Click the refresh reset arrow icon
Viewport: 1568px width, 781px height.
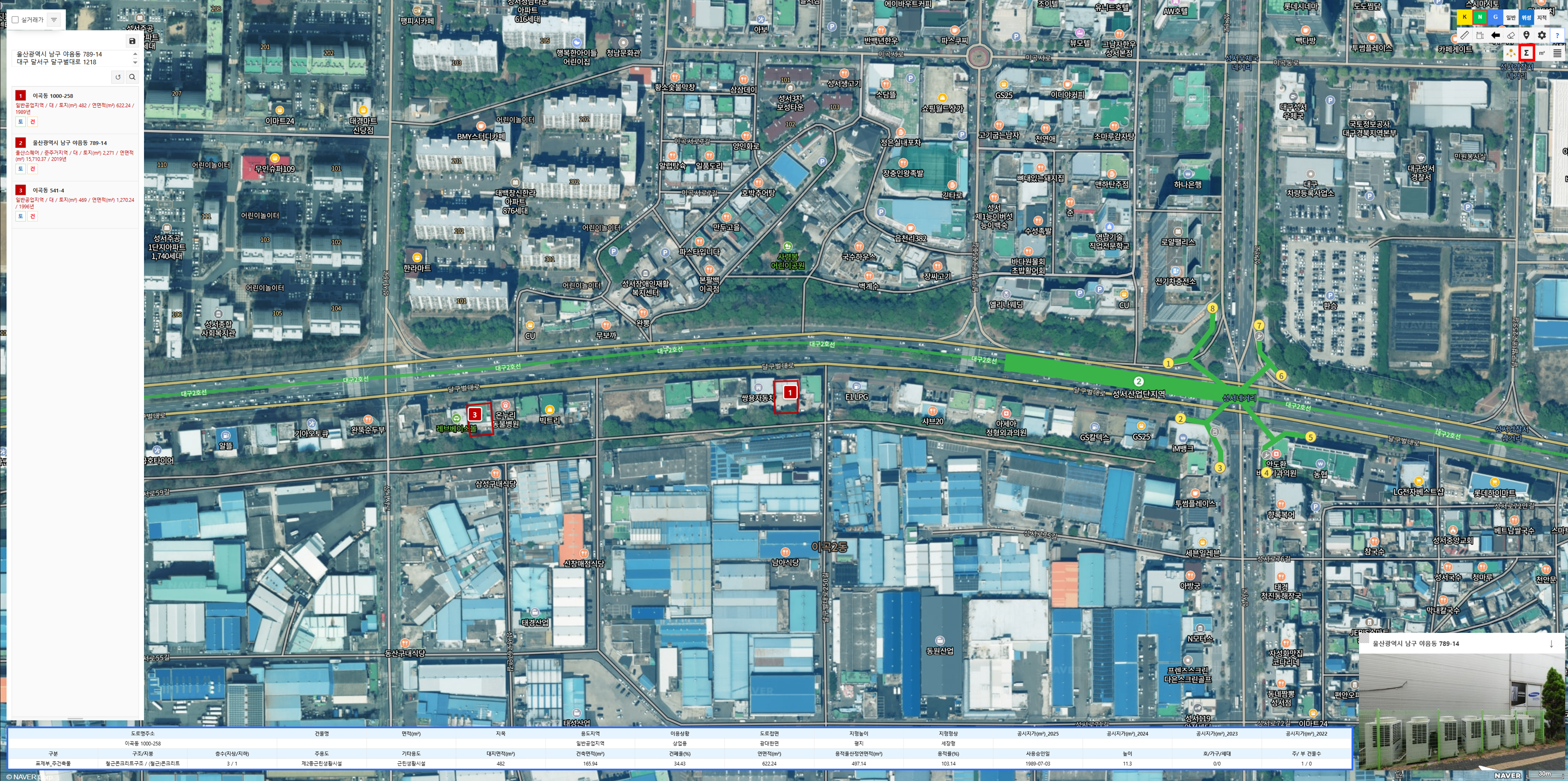tap(118, 77)
